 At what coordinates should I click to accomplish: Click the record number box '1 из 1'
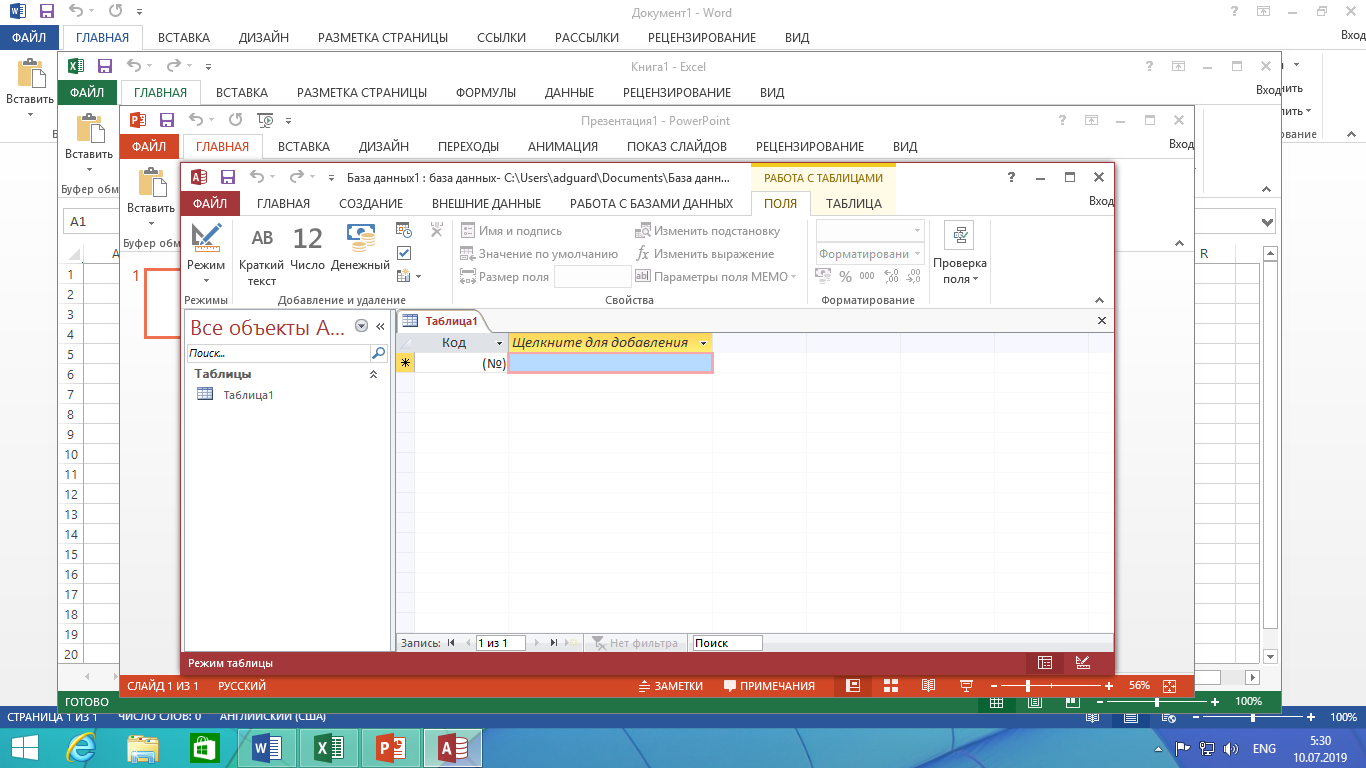tap(500, 643)
